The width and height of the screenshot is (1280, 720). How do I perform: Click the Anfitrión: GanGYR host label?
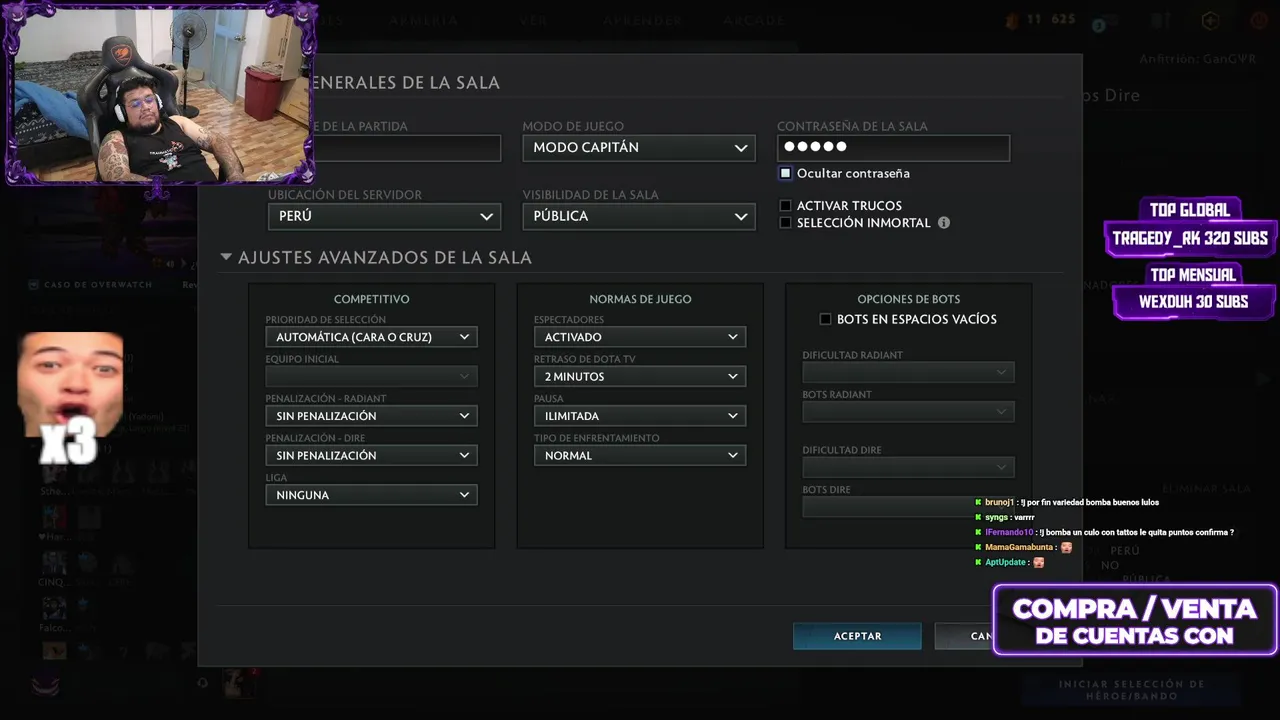tap(1197, 59)
